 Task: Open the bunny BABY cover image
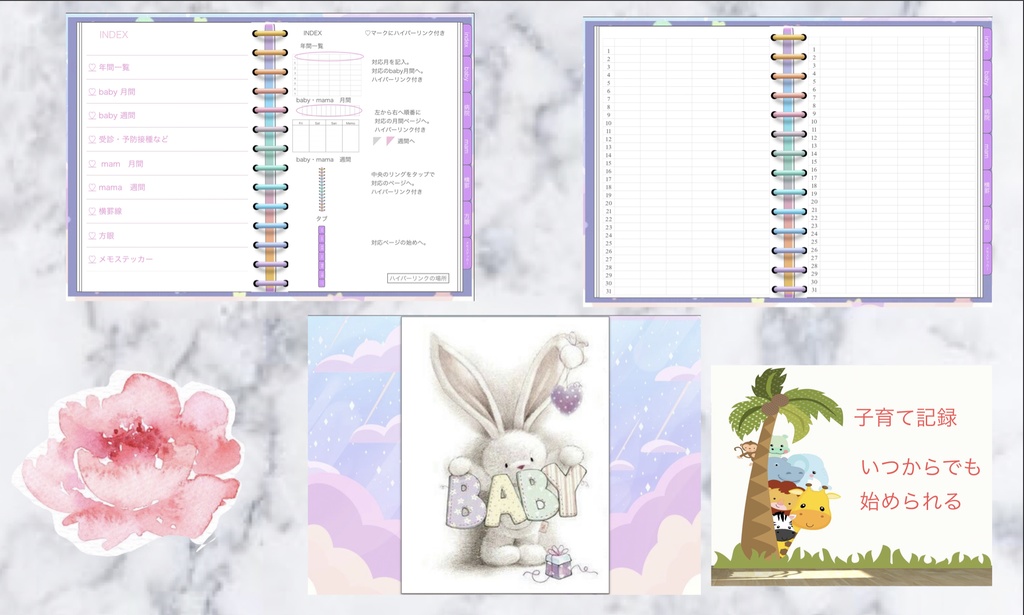(505, 455)
